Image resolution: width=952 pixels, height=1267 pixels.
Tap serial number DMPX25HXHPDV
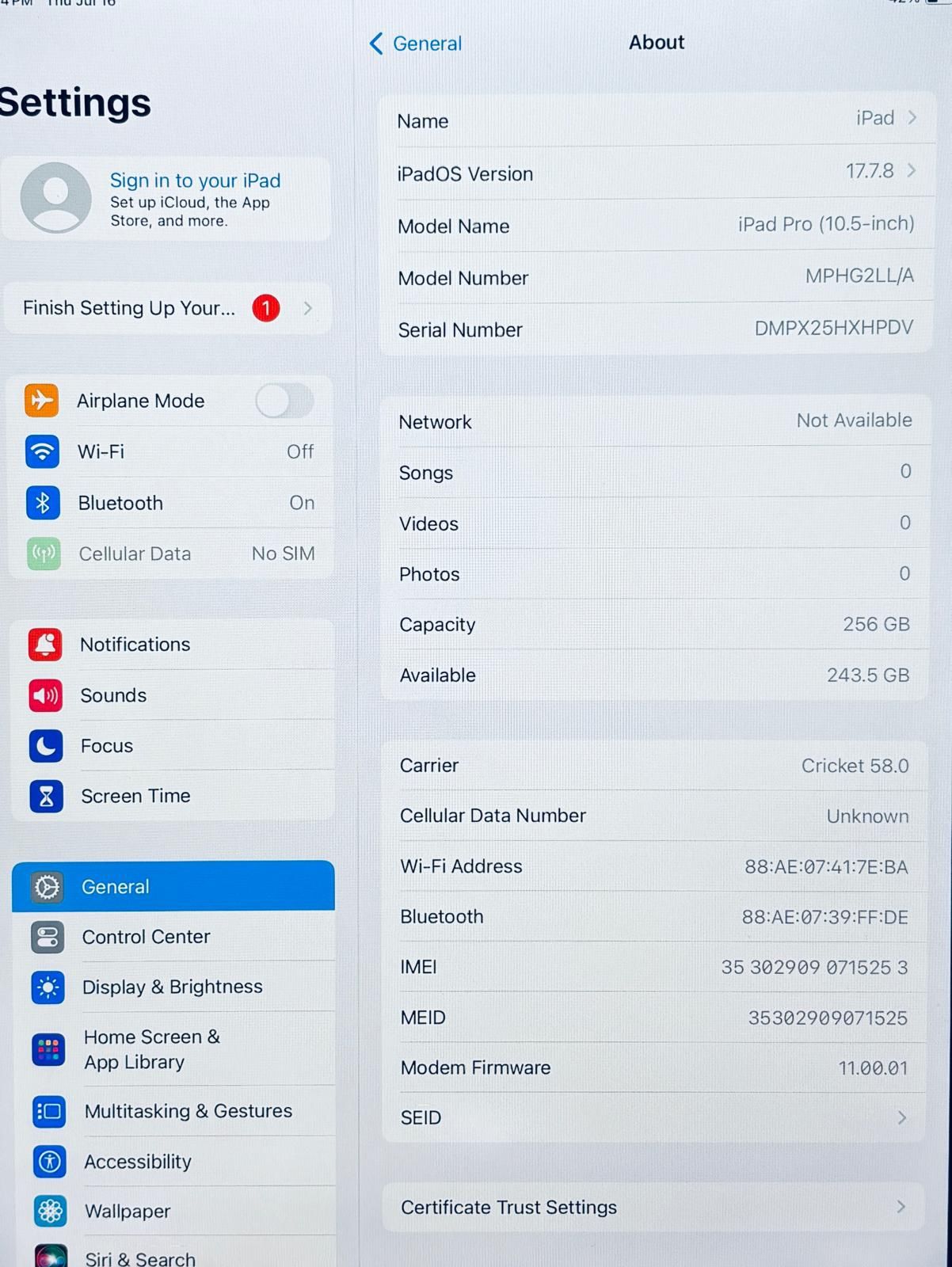tap(834, 328)
